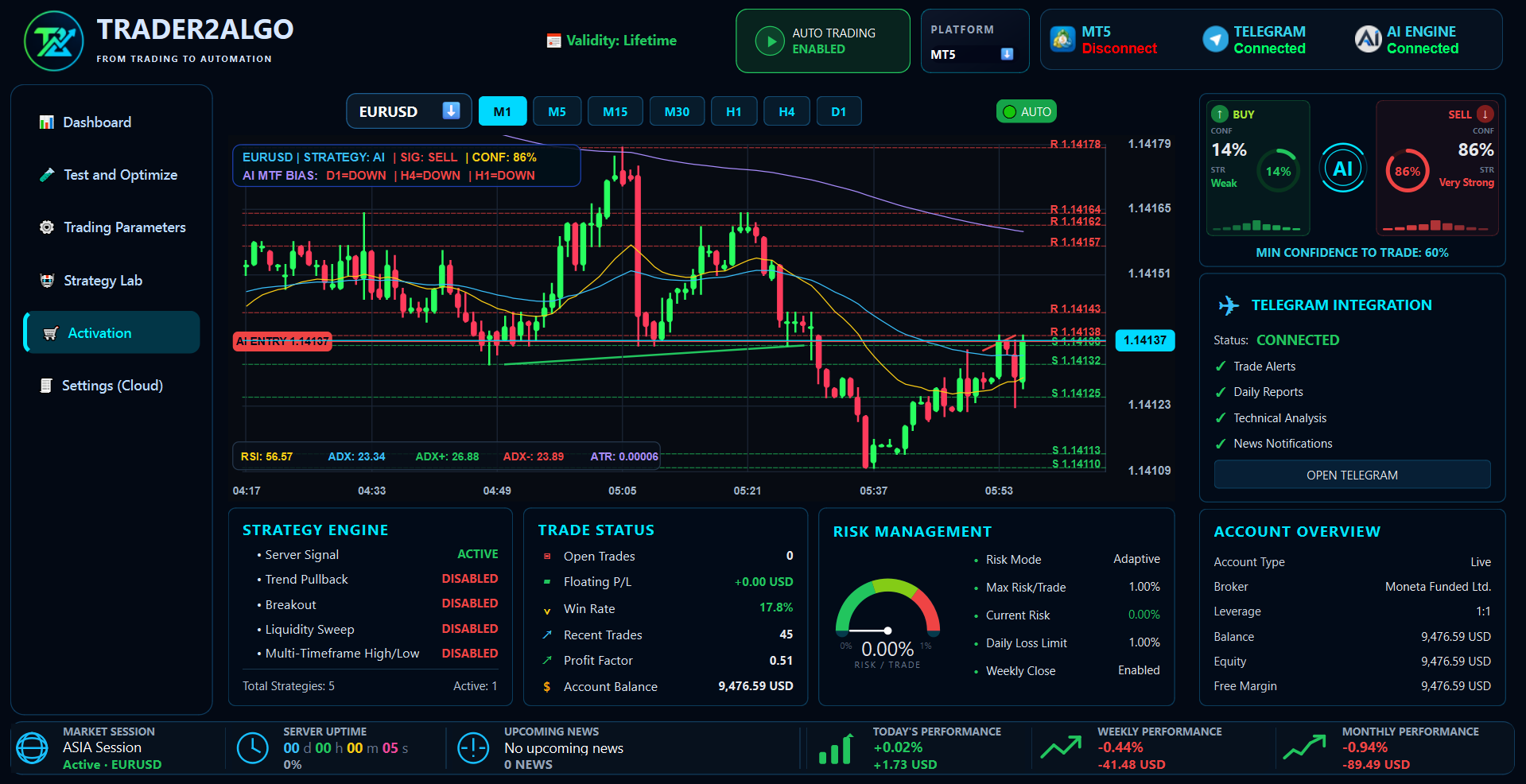Toggle Trend Pullback DISABLED status
Screen dimensions: 1526x784
(x=470, y=579)
